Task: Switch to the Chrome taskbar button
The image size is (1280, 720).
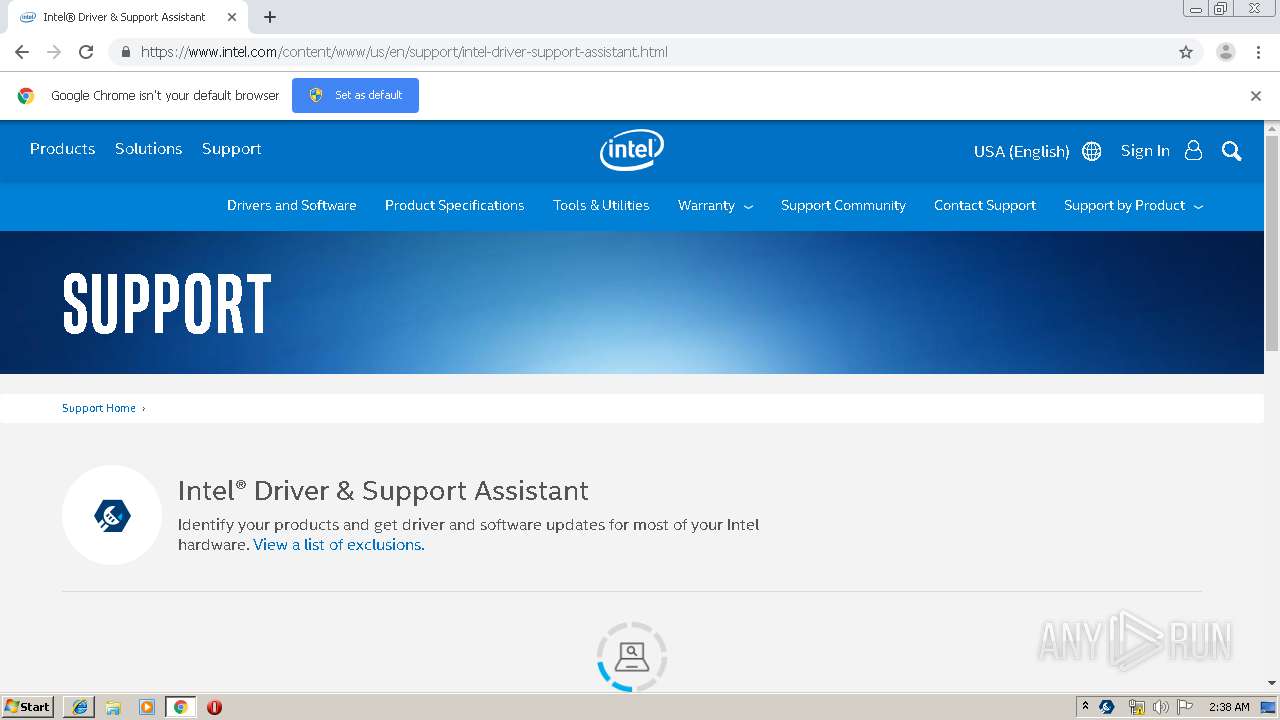Action: point(180,707)
